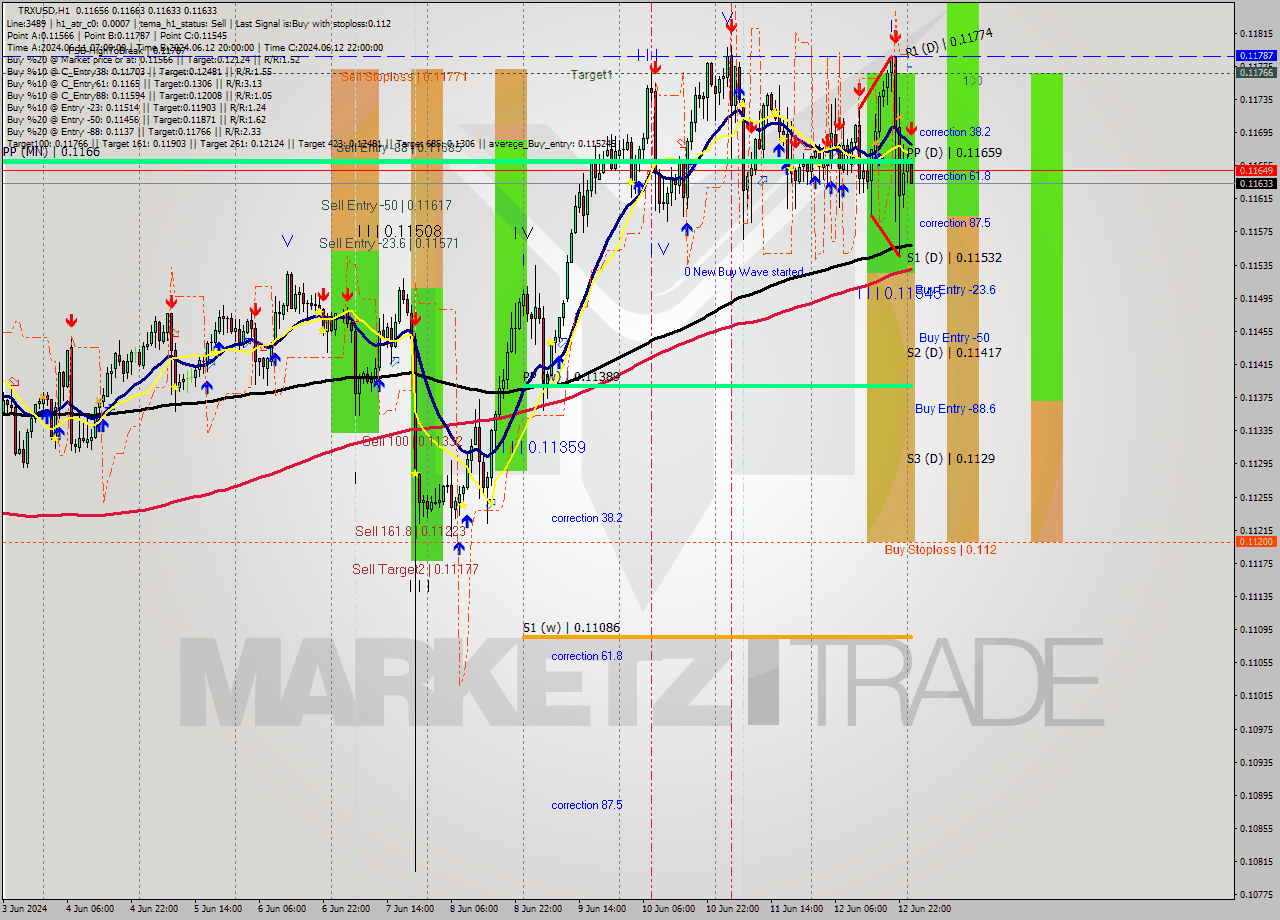Select the 'Sell Entry -23.6 | 0.11571' label

click(389, 243)
